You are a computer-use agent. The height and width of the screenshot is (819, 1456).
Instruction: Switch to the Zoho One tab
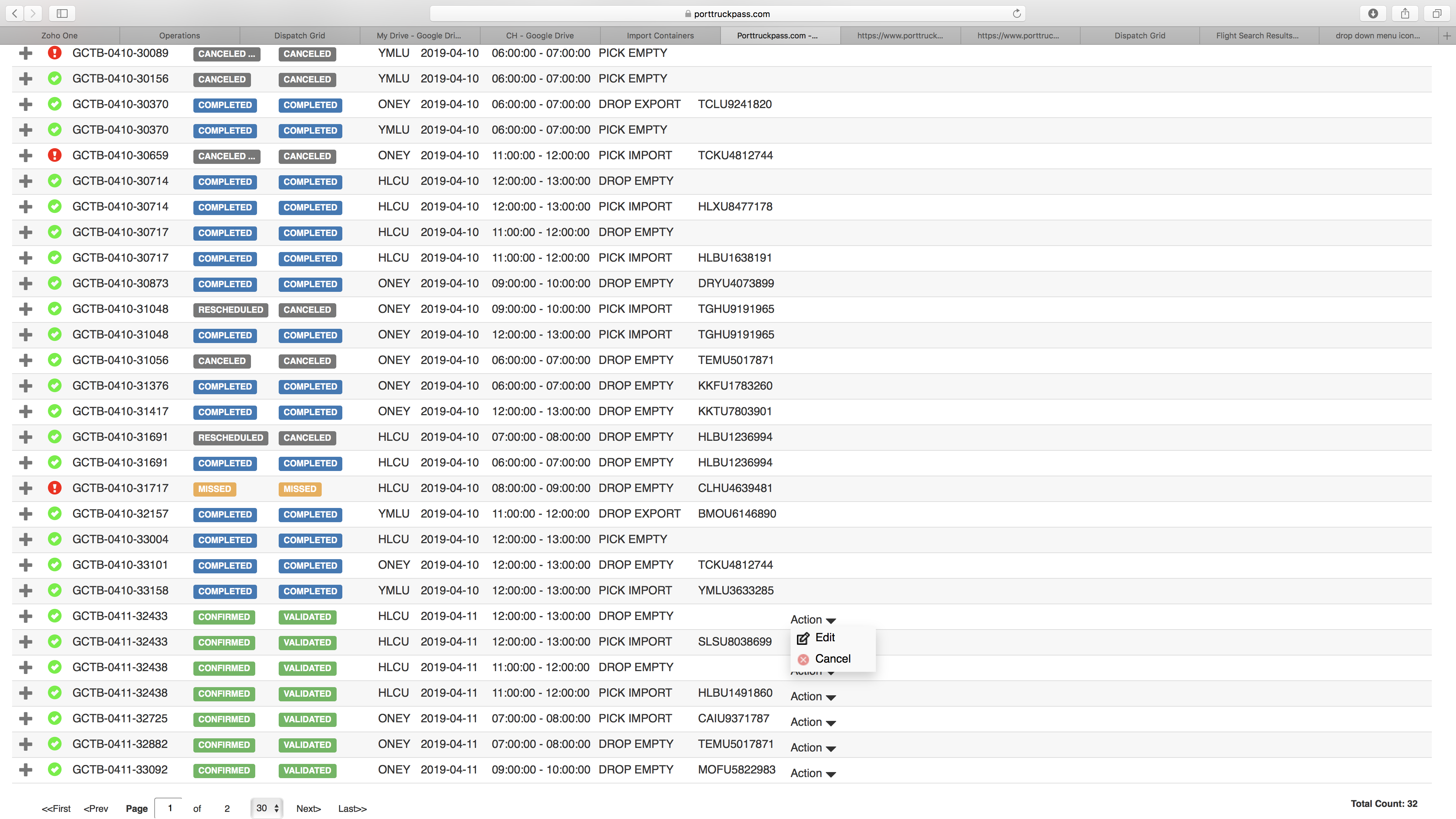pyautogui.click(x=59, y=36)
